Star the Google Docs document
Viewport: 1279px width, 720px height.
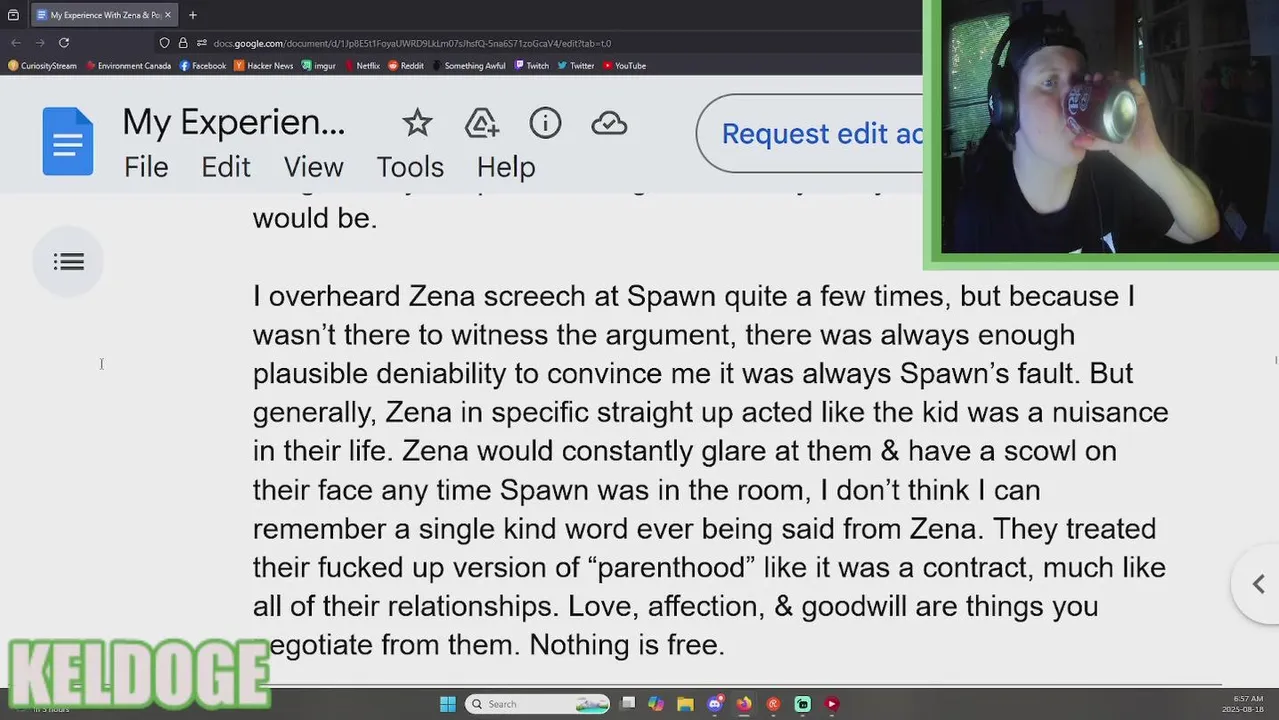417,124
